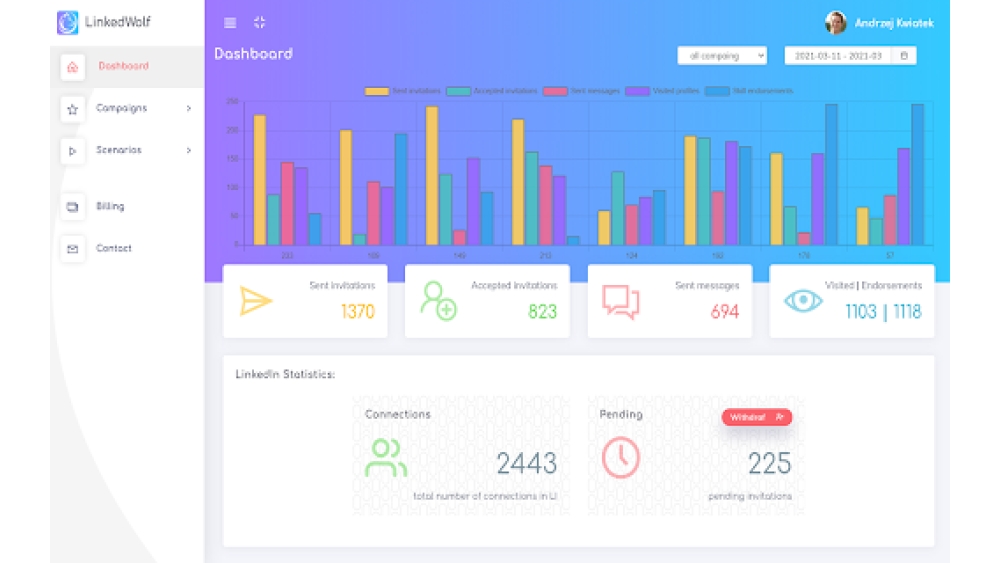Select Billing in the sidebar
The width and height of the screenshot is (1000, 563).
click(110, 207)
